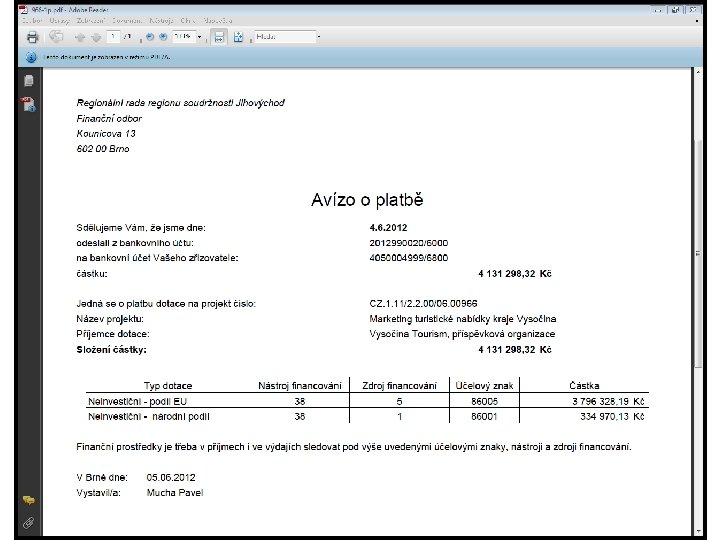Click the vertical scrollbar thumb
The width and height of the screenshot is (720, 540).
click(698, 253)
